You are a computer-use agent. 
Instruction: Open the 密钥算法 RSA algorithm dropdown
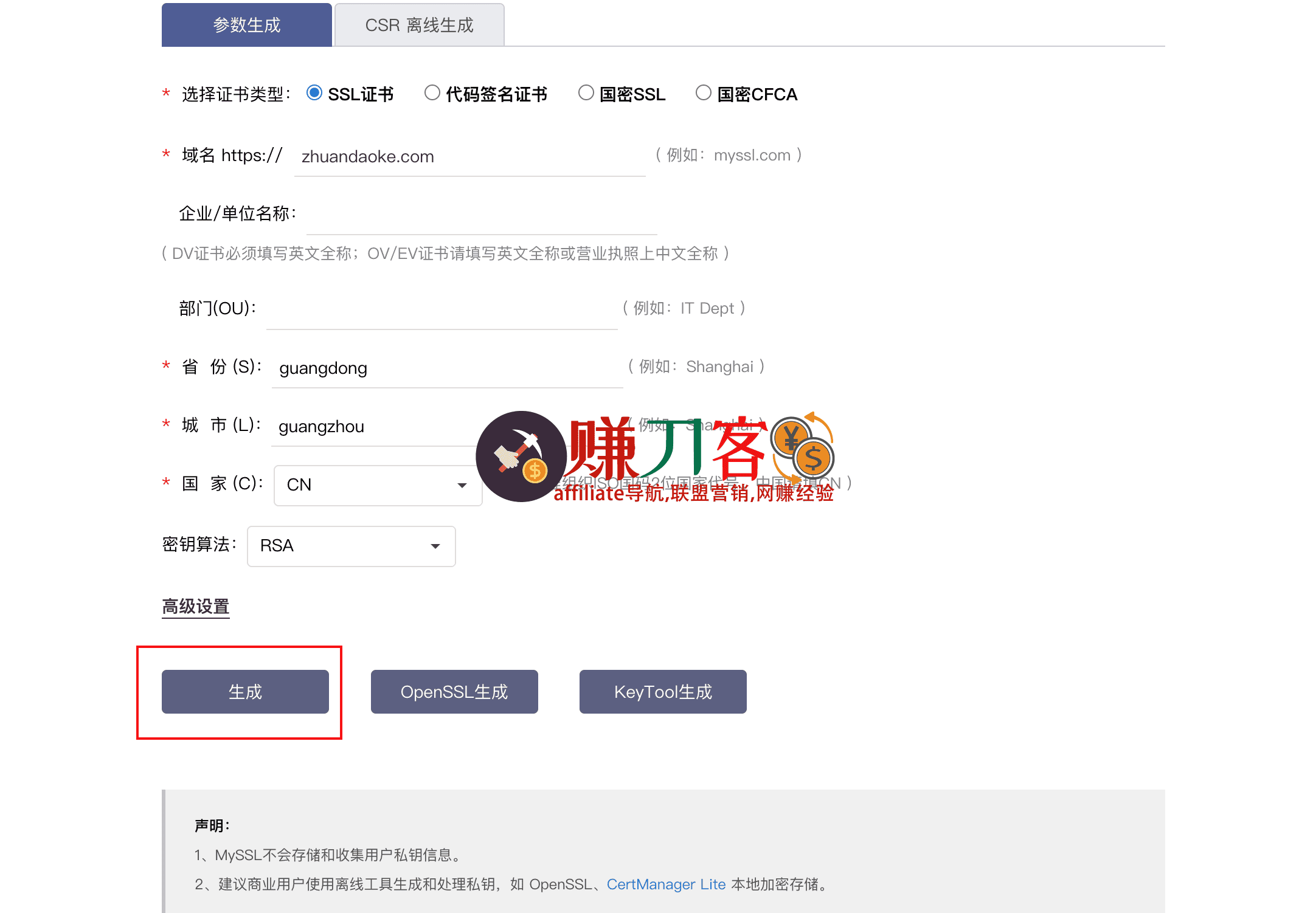[350, 546]
